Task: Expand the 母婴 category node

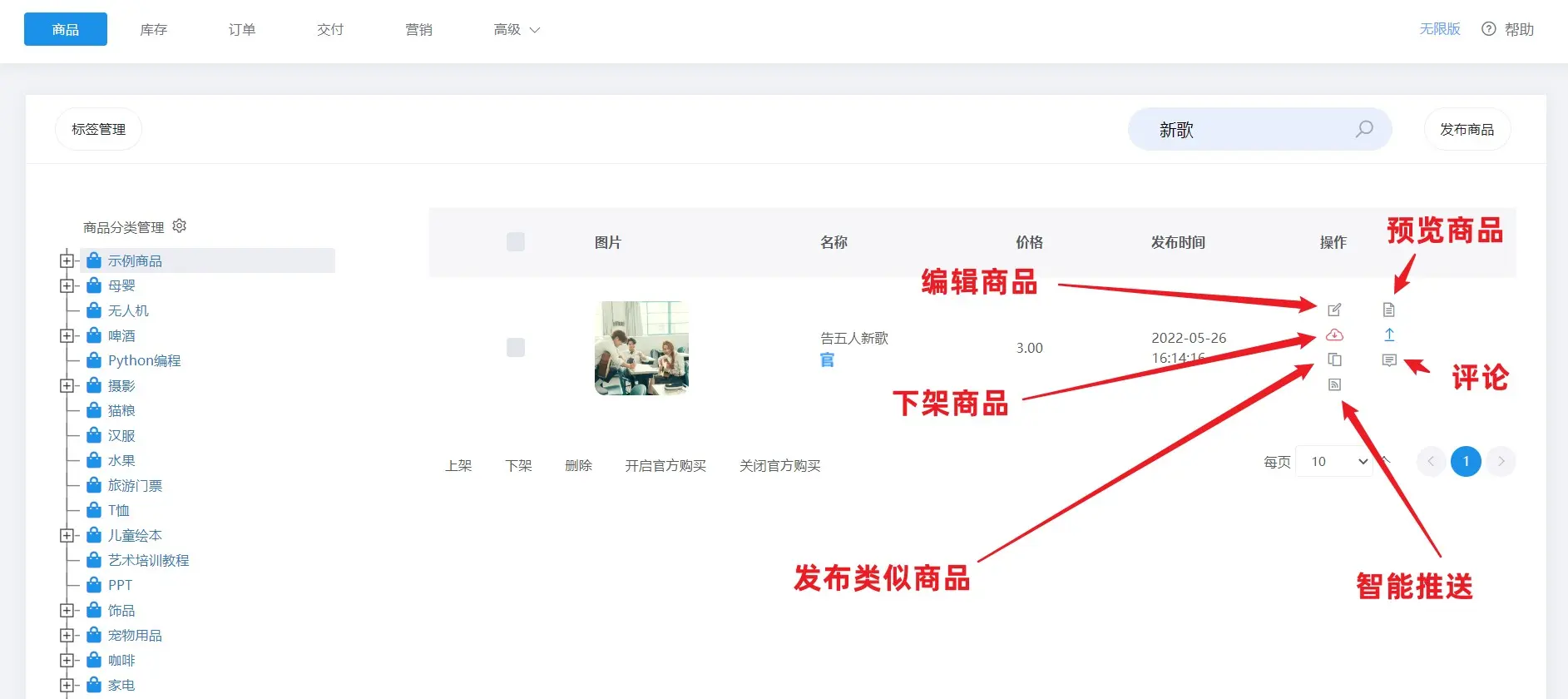Action: (x=67, y=285)
